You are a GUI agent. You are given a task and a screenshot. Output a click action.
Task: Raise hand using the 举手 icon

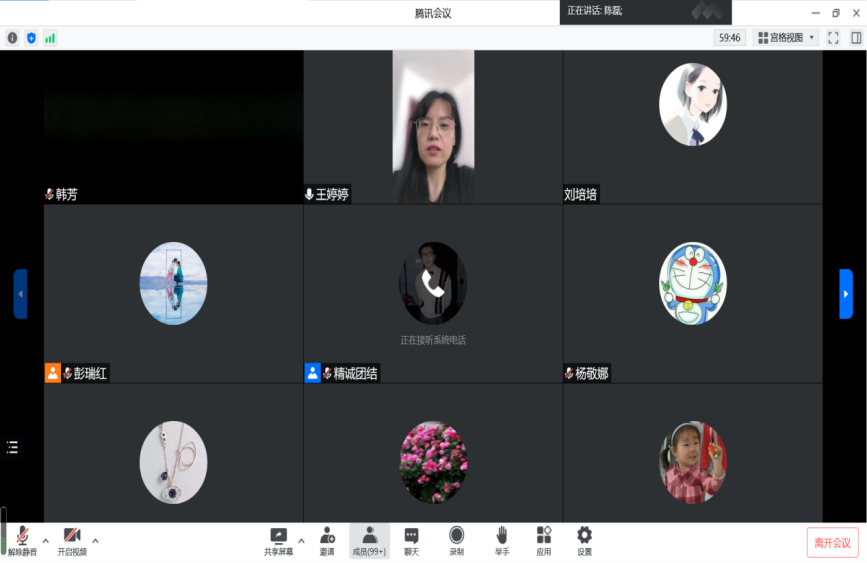(502, 540)
